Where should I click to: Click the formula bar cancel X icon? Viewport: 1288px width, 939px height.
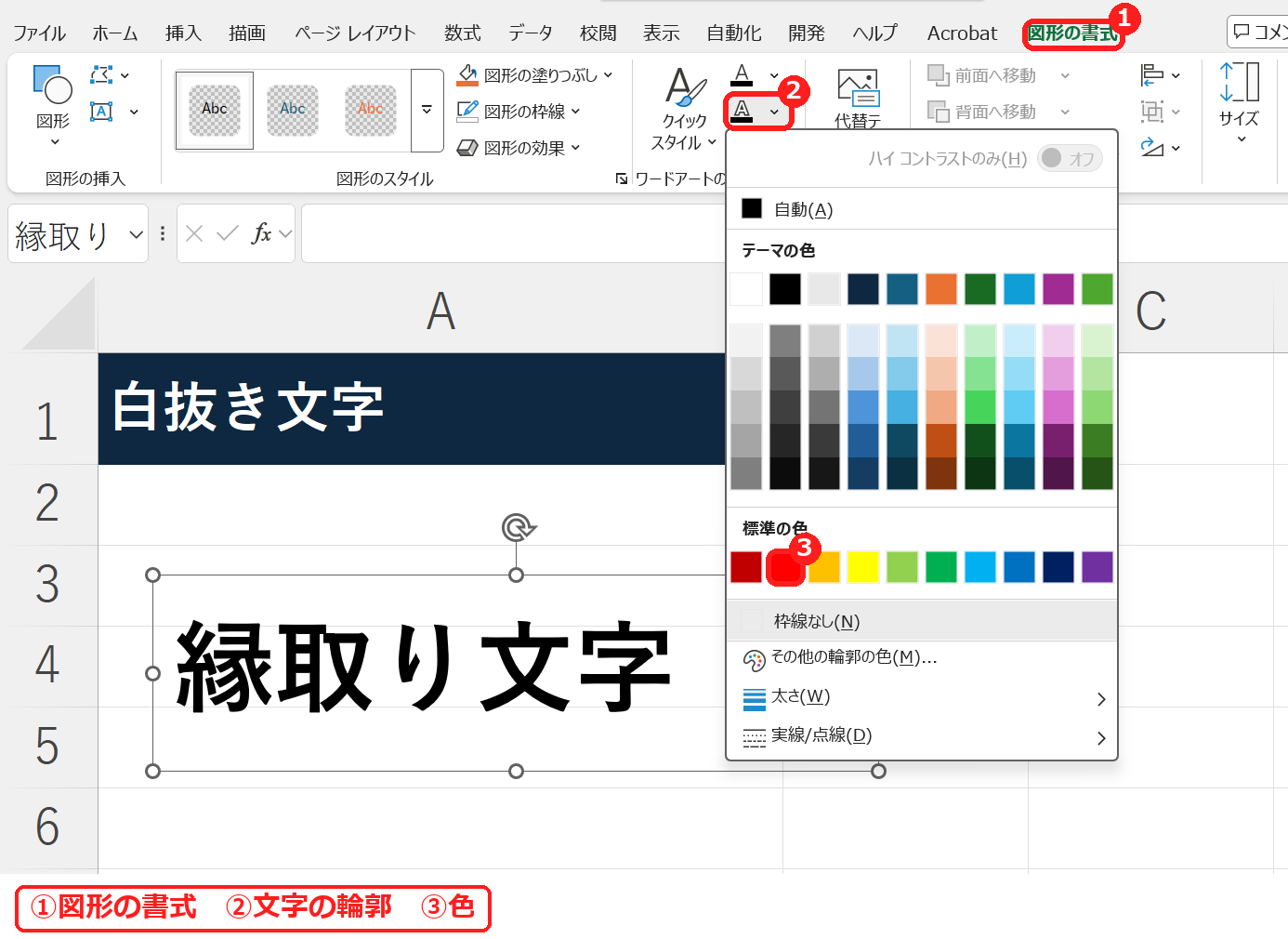(194, 233)
